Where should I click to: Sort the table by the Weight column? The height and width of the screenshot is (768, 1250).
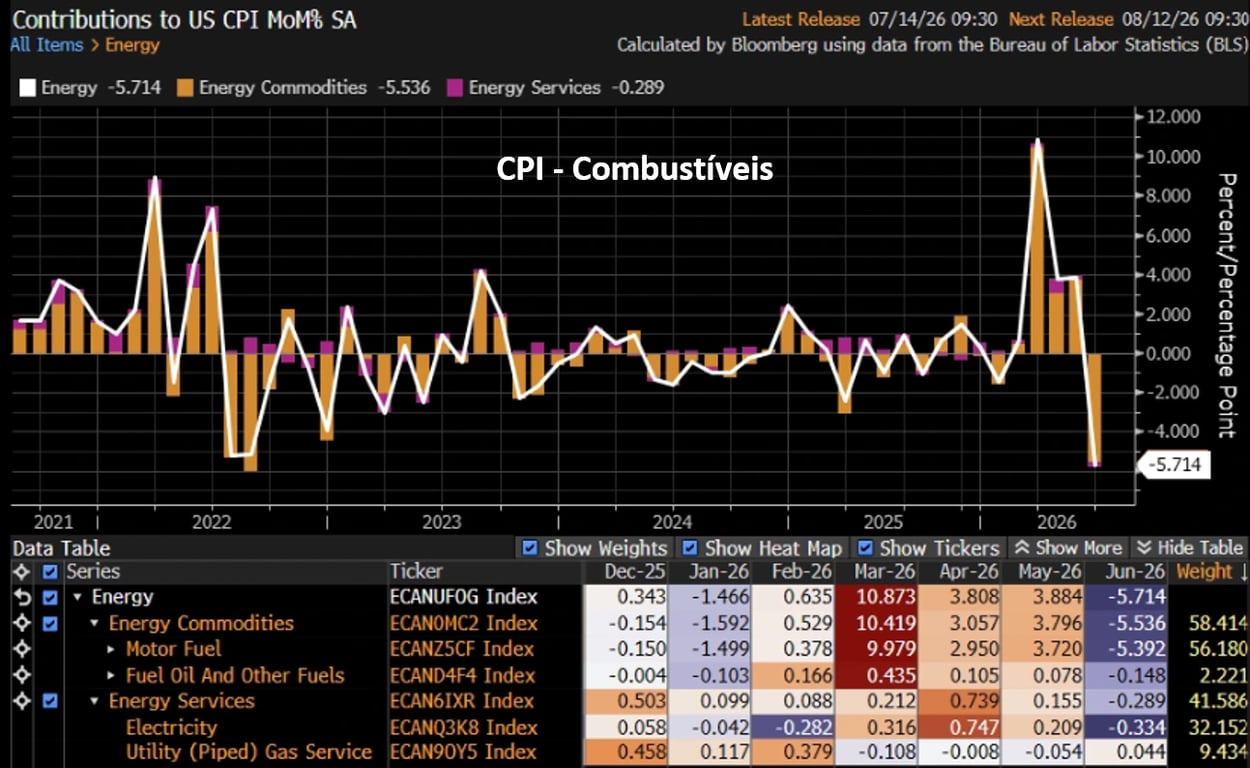(x=1210, y=572)
